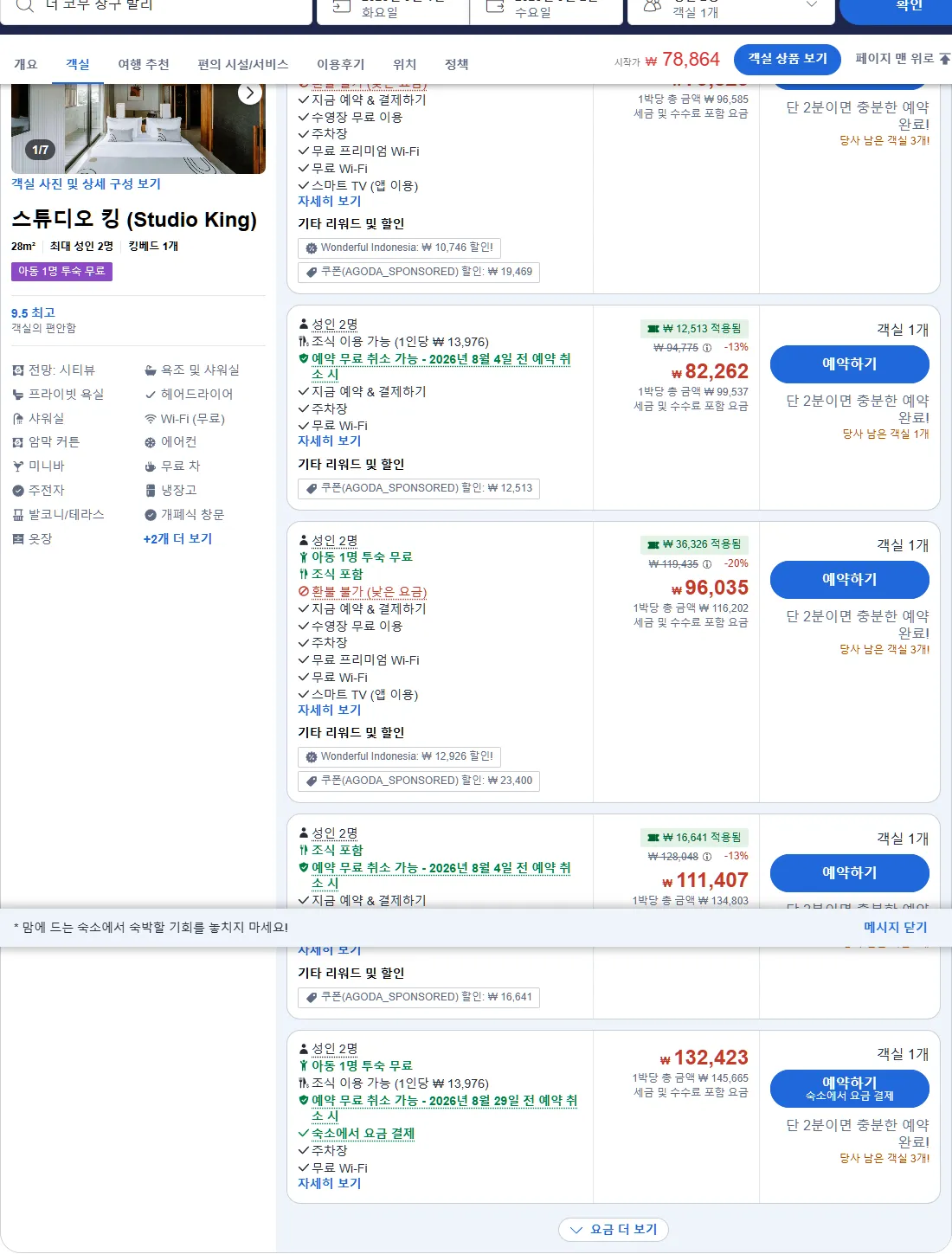Click the 쿠폰 AGODA_SPONSORED ₩12,513 coupon tag

[419, 488]
